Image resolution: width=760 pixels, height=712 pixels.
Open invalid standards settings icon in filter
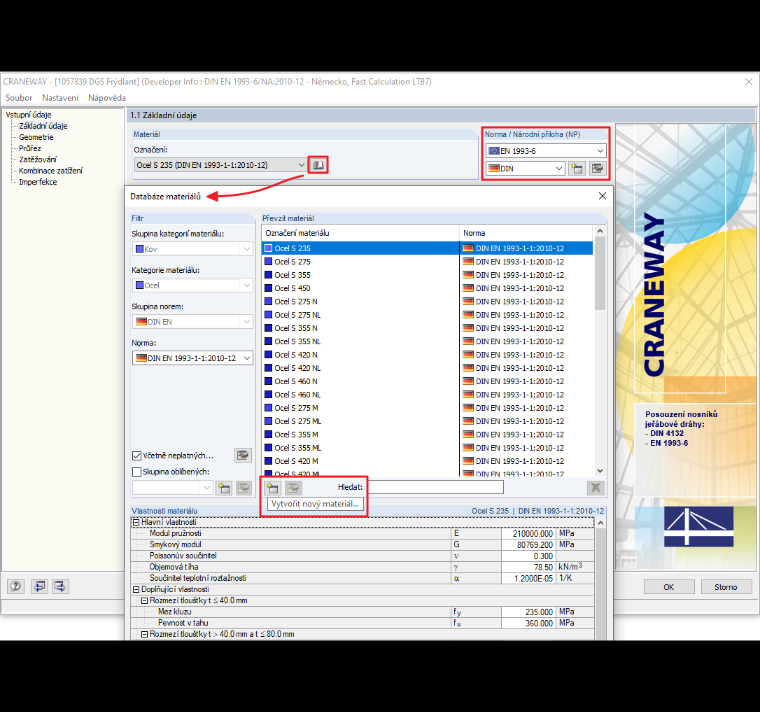tap(243, 455)
